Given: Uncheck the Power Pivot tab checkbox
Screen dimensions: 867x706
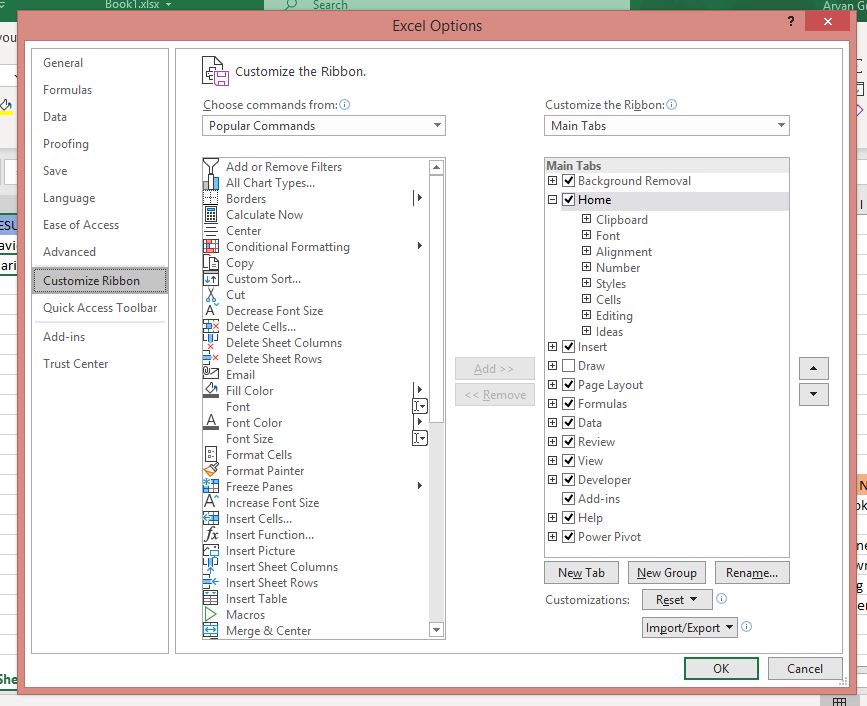Looking at the screenshot, I should pos(568,537).
